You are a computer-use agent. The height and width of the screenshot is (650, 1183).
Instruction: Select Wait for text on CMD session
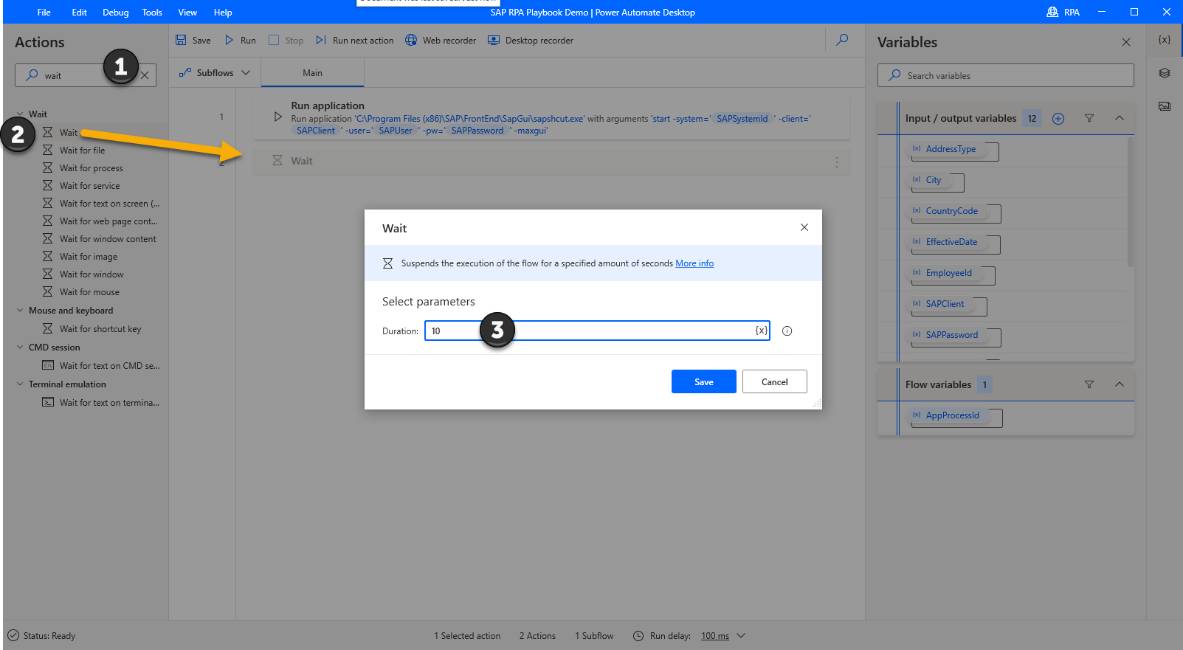point(109,366)
